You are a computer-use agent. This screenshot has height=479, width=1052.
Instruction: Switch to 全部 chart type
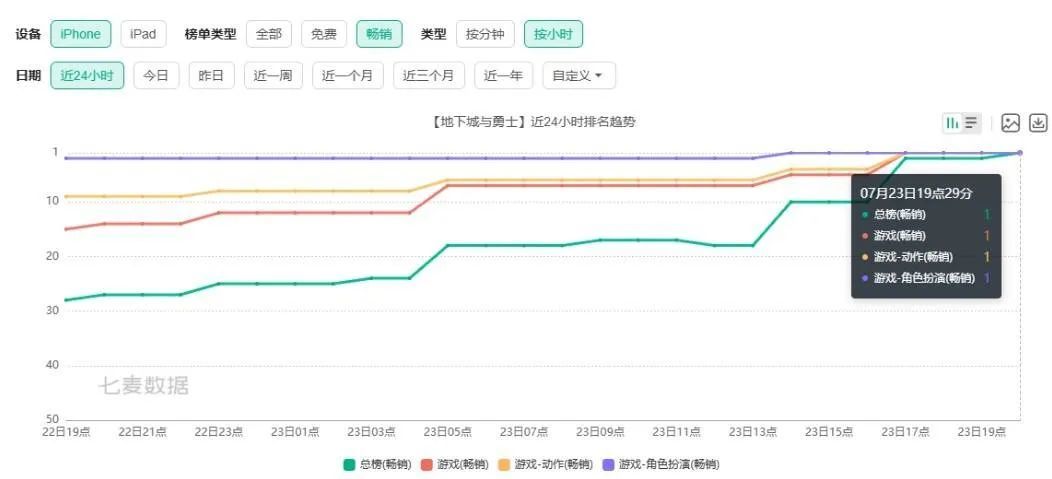point(269,34)
